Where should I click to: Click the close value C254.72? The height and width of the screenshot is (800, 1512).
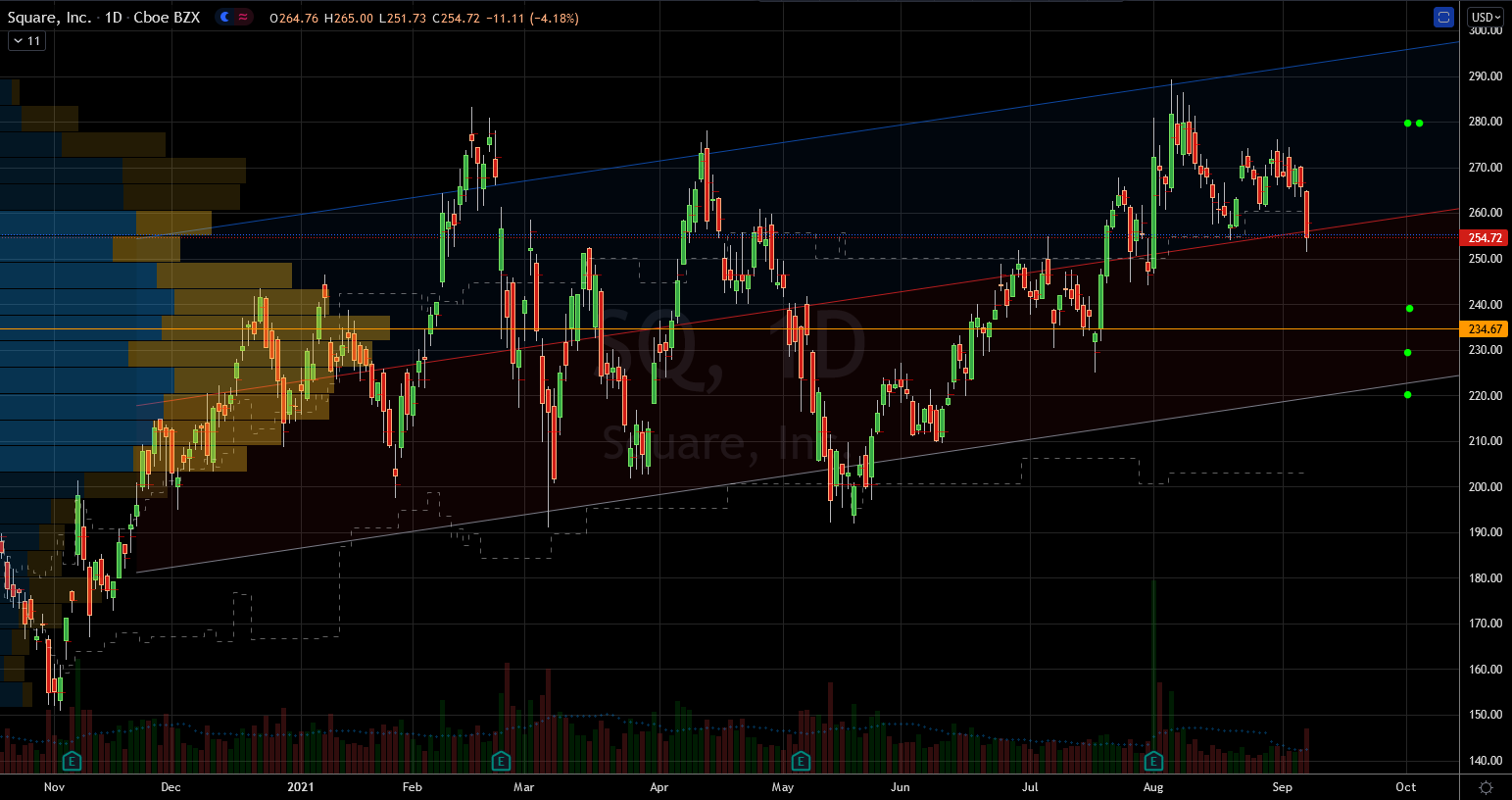pyautogui.click(x=455, y=18)
